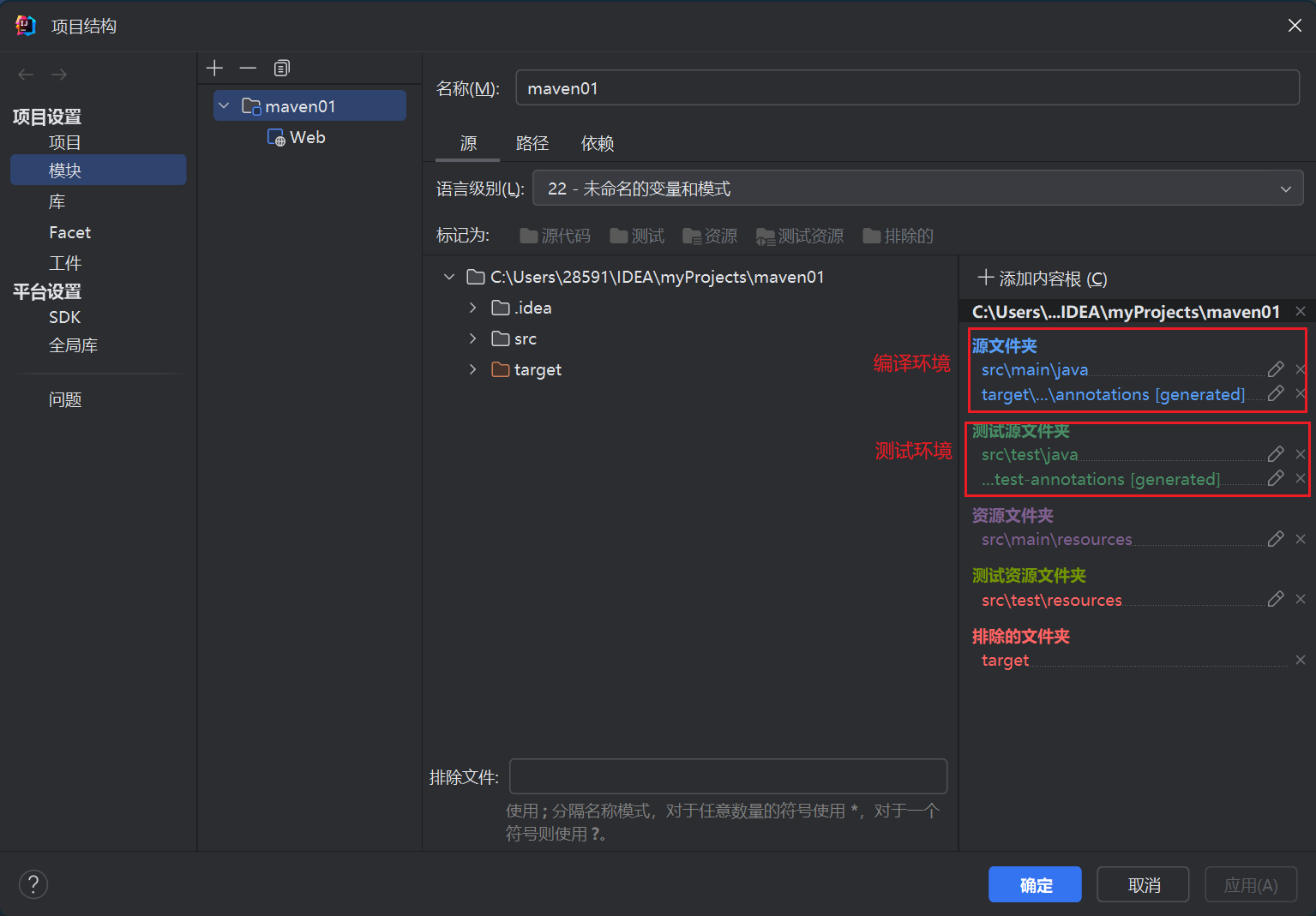Mark folder as 资源 (Resources)

pyautogui.click(x=710, y=236)
